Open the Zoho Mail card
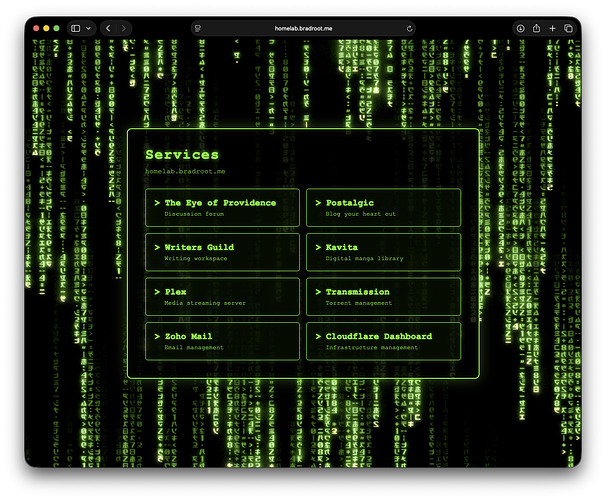Viewport: 606px width, 500px height. (222, 341)
